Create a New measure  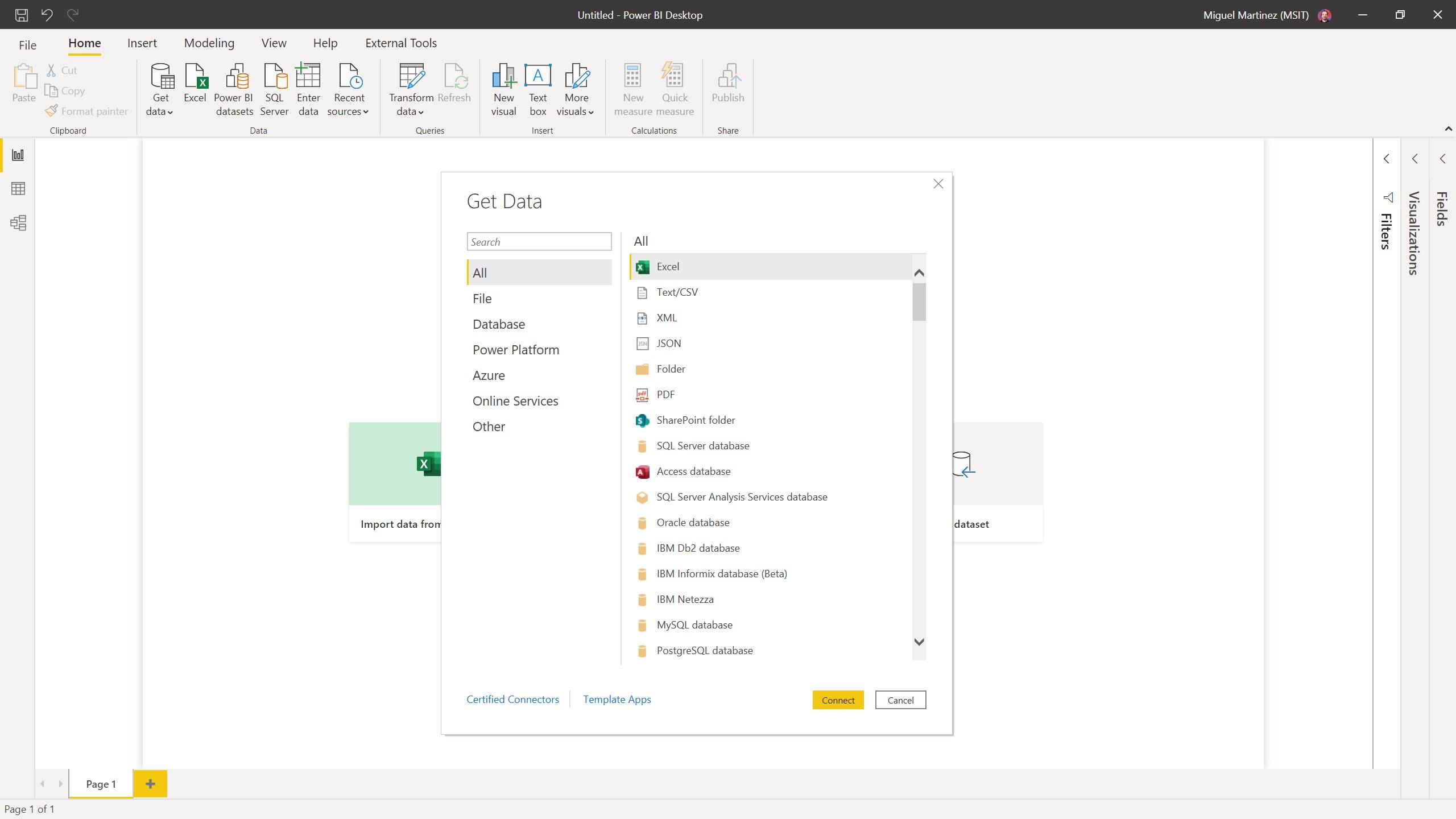pyautogui.click(x=632, y=88)
